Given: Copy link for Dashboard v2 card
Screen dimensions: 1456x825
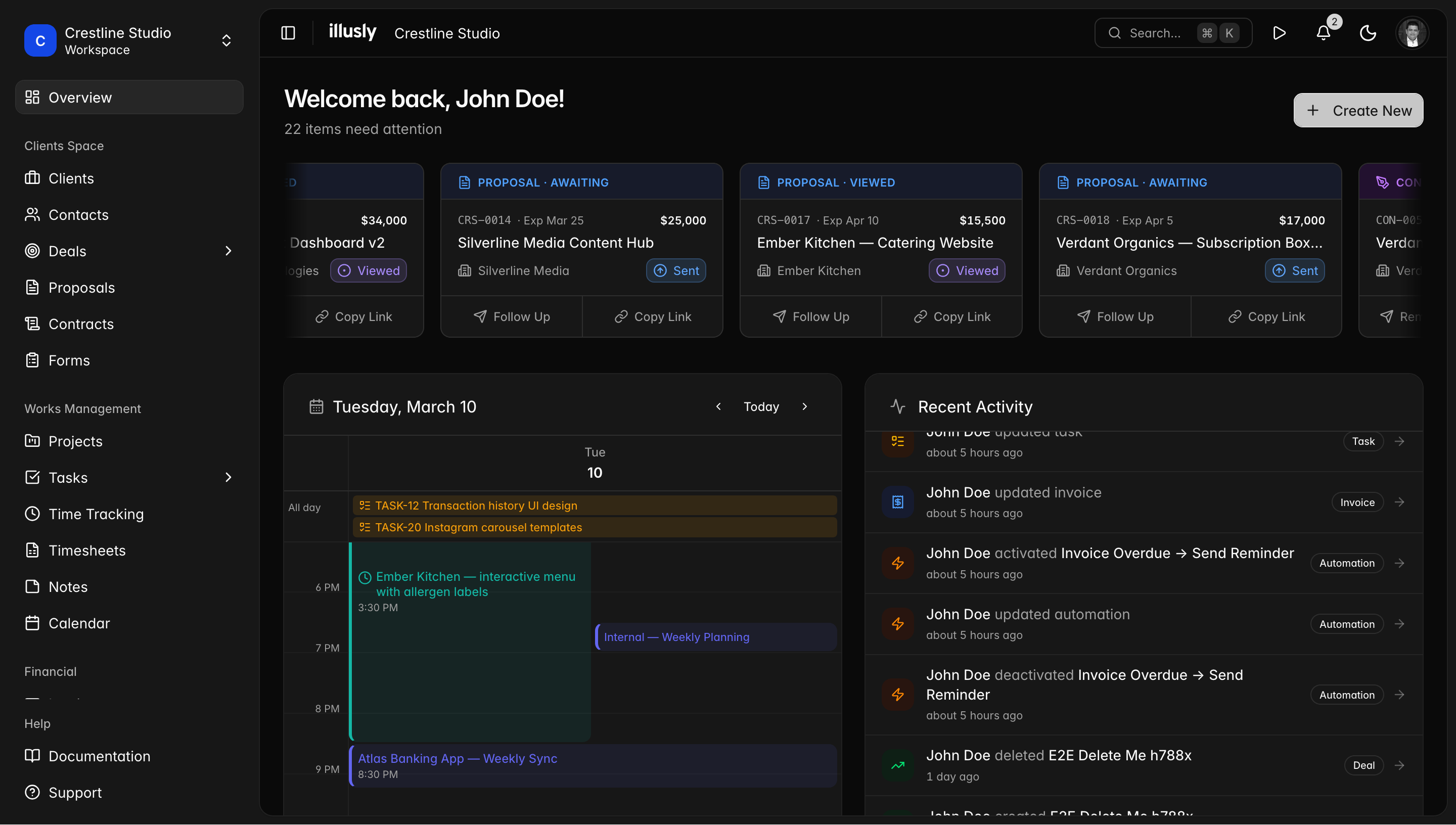Looking at the screenshot, I should [353, 316].
